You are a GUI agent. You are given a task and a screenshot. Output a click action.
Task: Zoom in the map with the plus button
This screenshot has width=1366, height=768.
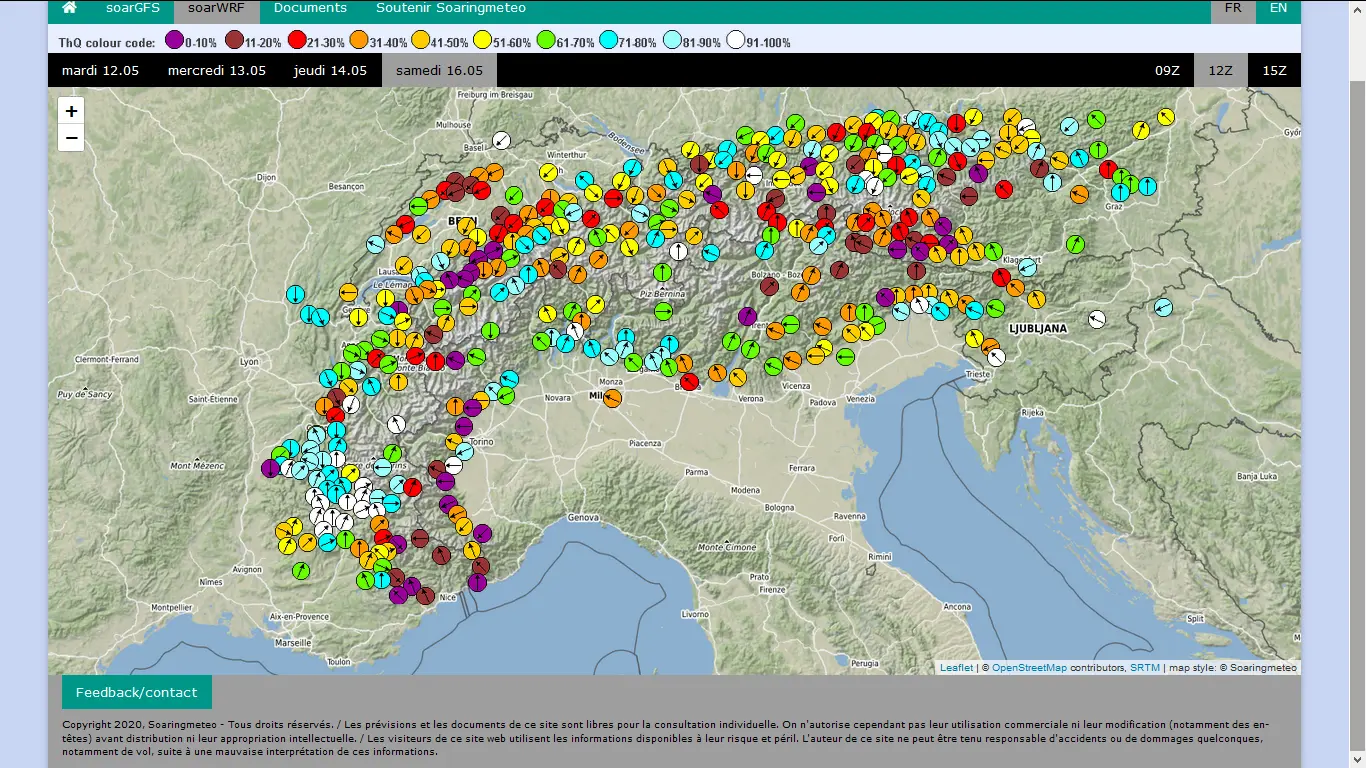(x=71, y=111)
